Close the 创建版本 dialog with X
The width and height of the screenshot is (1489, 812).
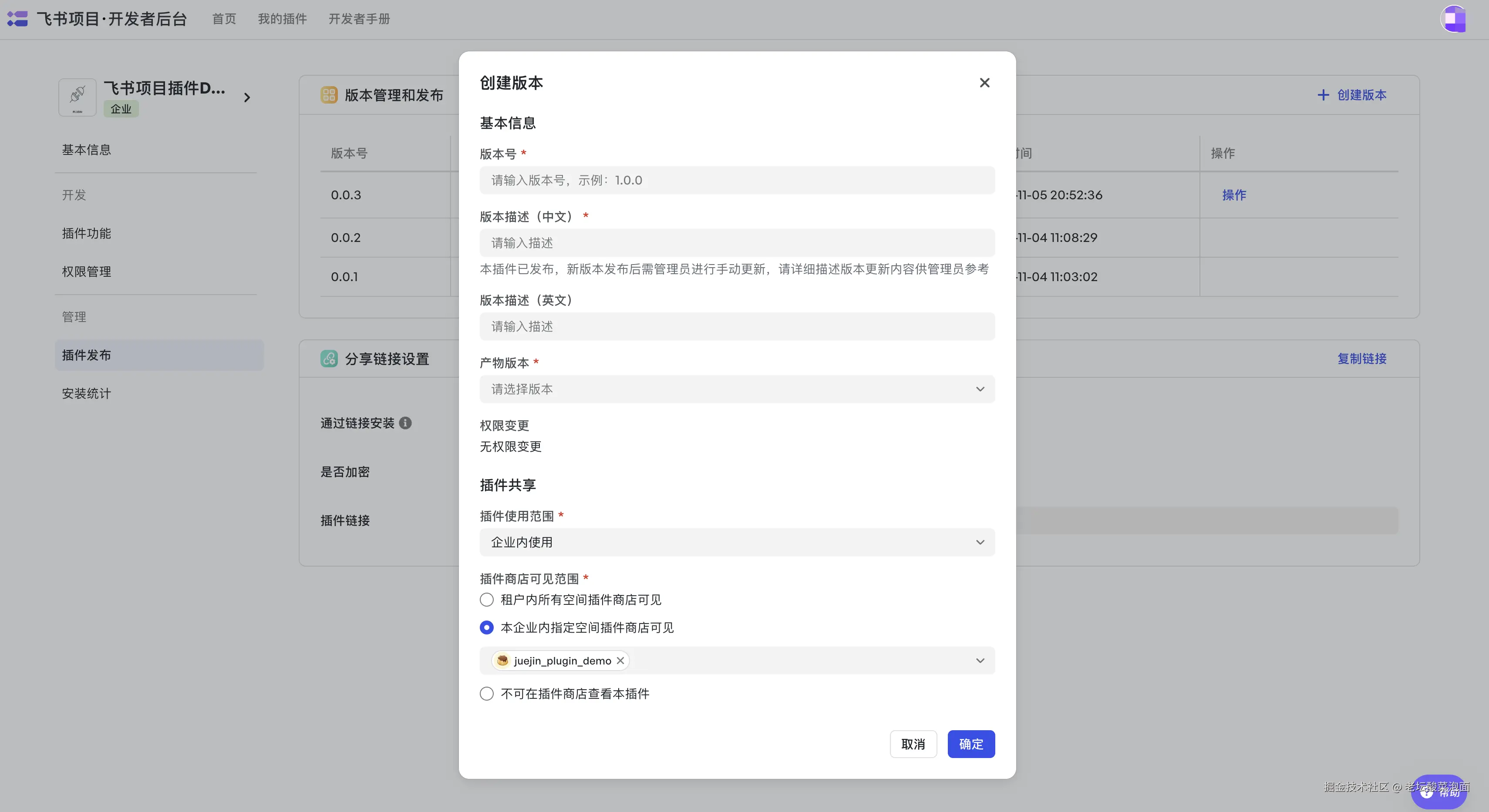click(x=984, y=83)
